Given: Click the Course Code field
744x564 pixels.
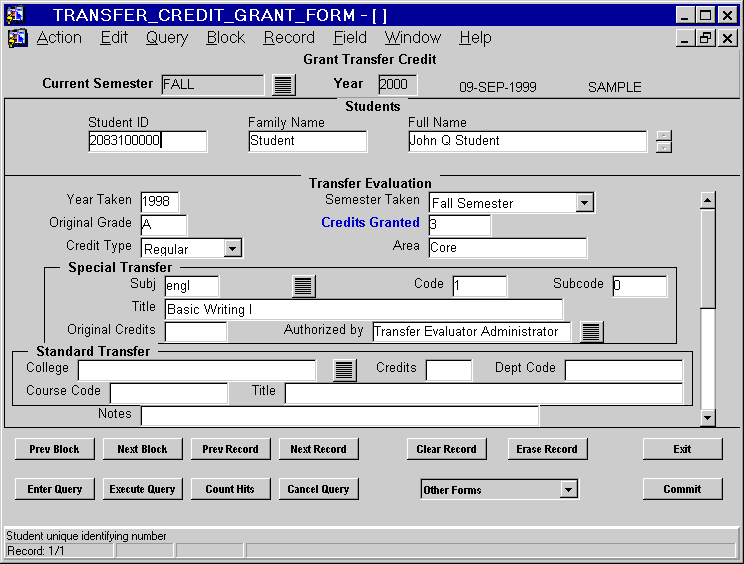Looking at the screenshot, I should point(169,393).
